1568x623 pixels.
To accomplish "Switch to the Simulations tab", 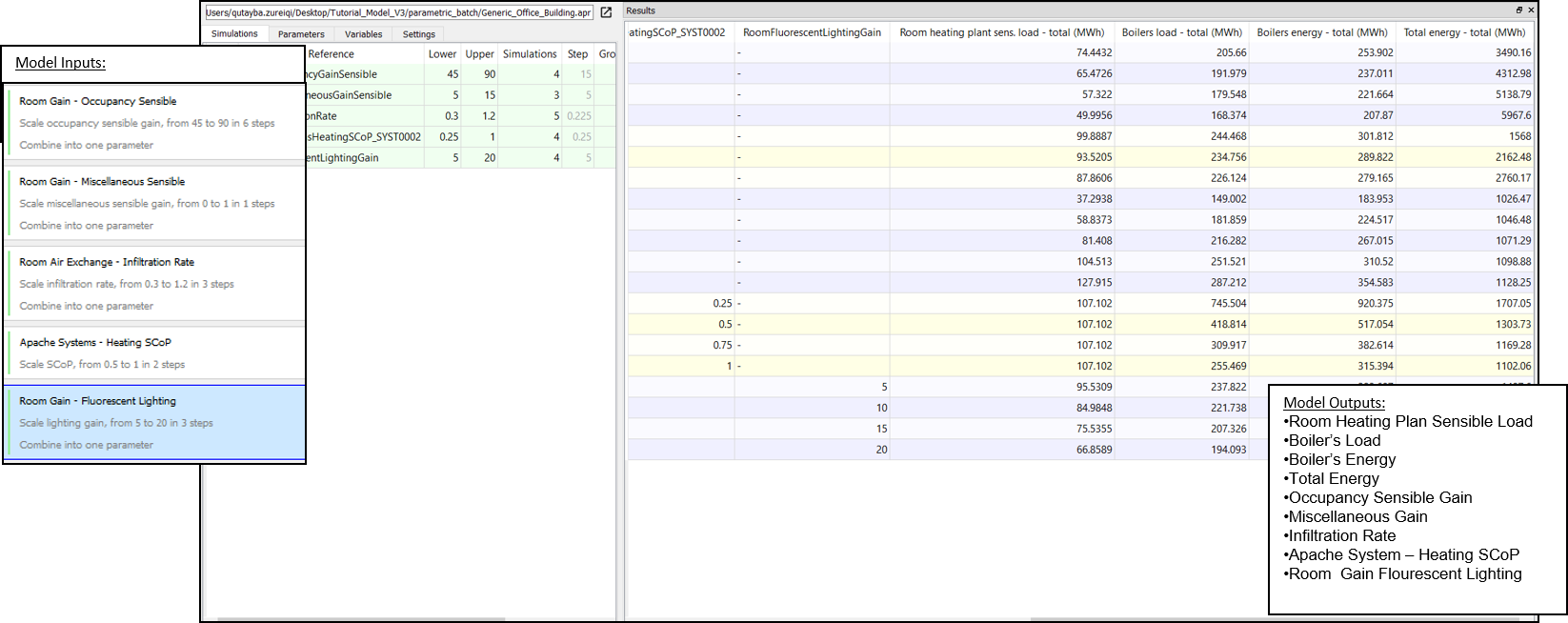I will click(x=234, y=34).
